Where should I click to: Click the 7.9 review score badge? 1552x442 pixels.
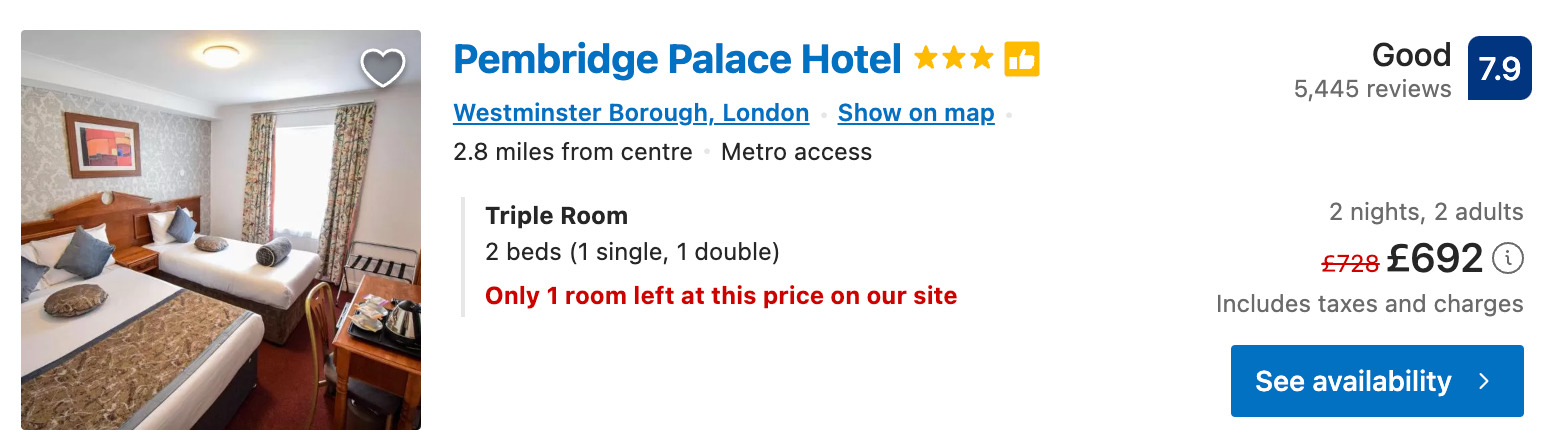[1499, 68]
